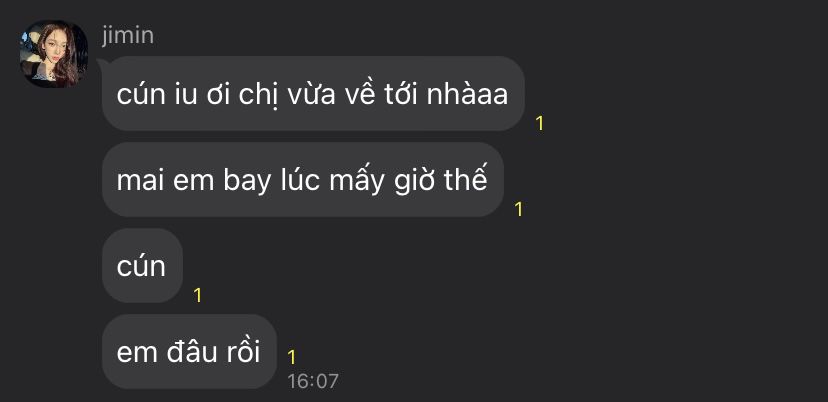Click the word "rồi" in last message
Screen dimensions: 828x402
point(243,352)
